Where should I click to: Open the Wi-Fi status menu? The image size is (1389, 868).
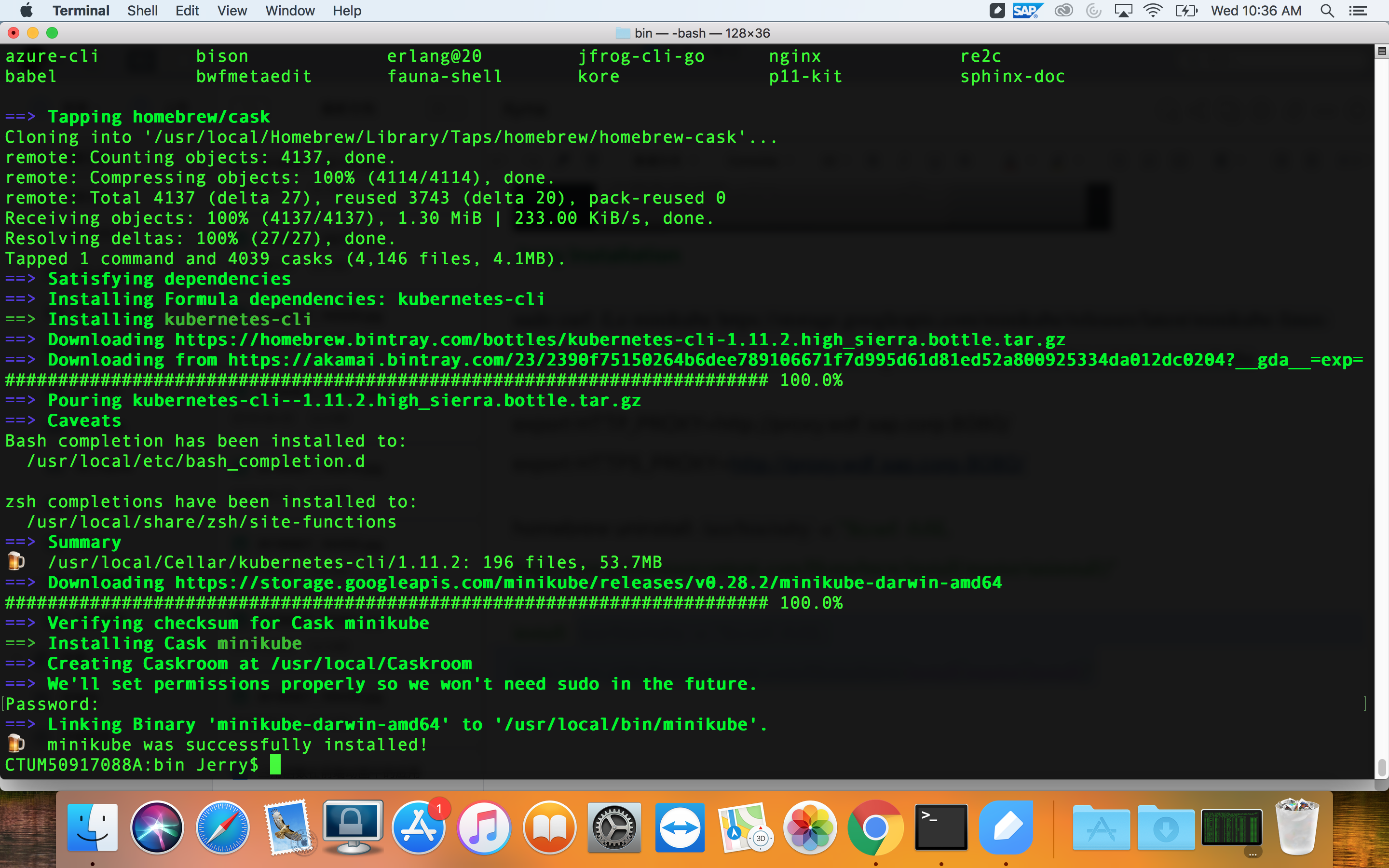pyautogui.click(x=1153, y=10)
